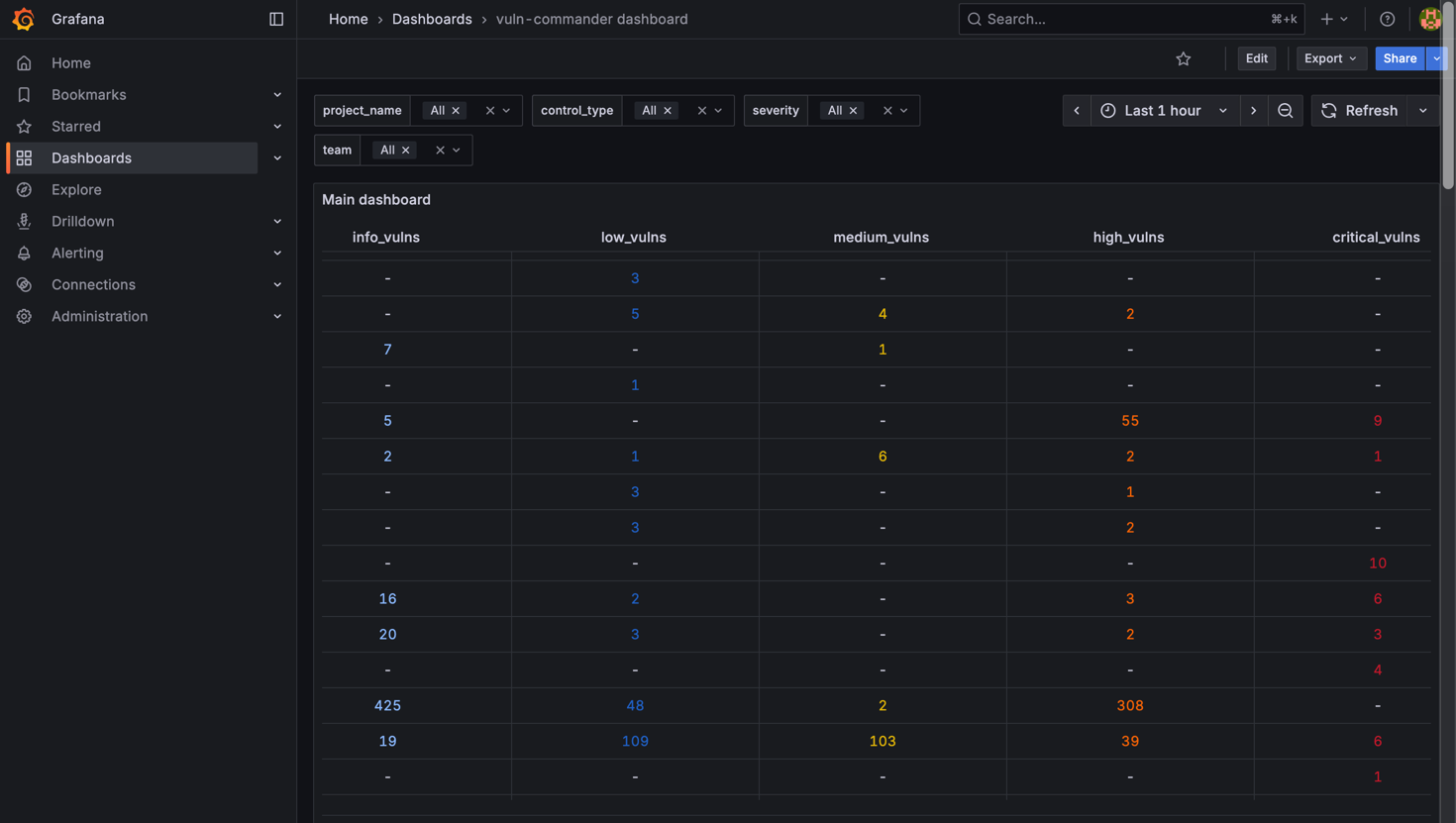The image size is (1456, 823).
Task: Open the Export dropdown
Action: 1331,58
